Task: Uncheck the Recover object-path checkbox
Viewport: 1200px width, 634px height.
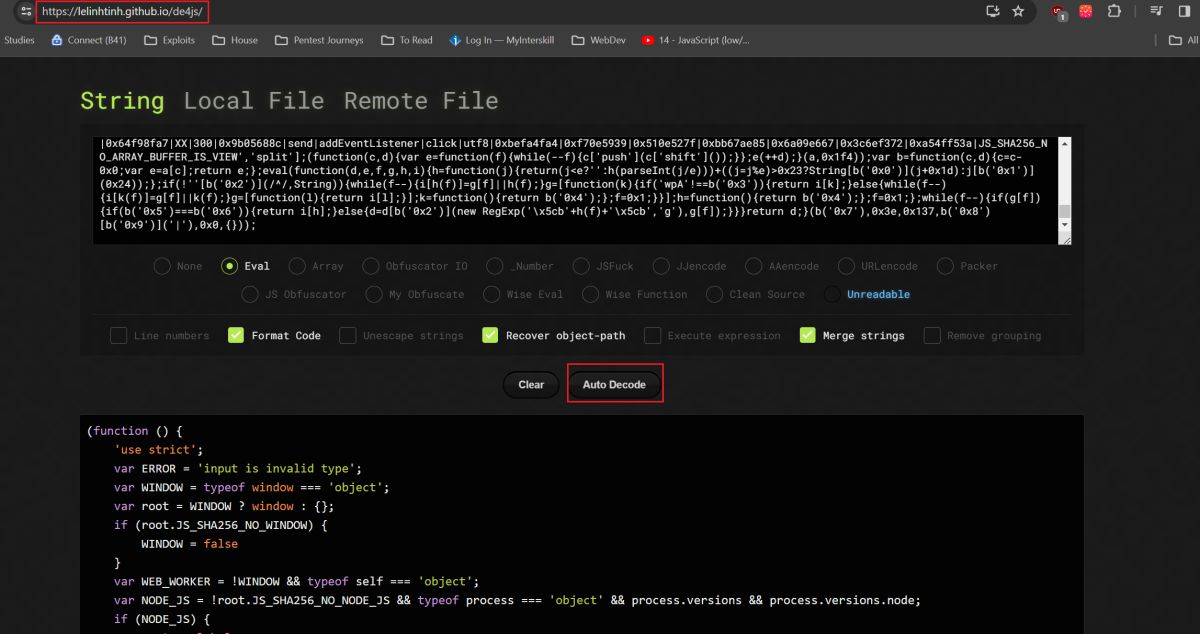Action: [x=490, y=335]
